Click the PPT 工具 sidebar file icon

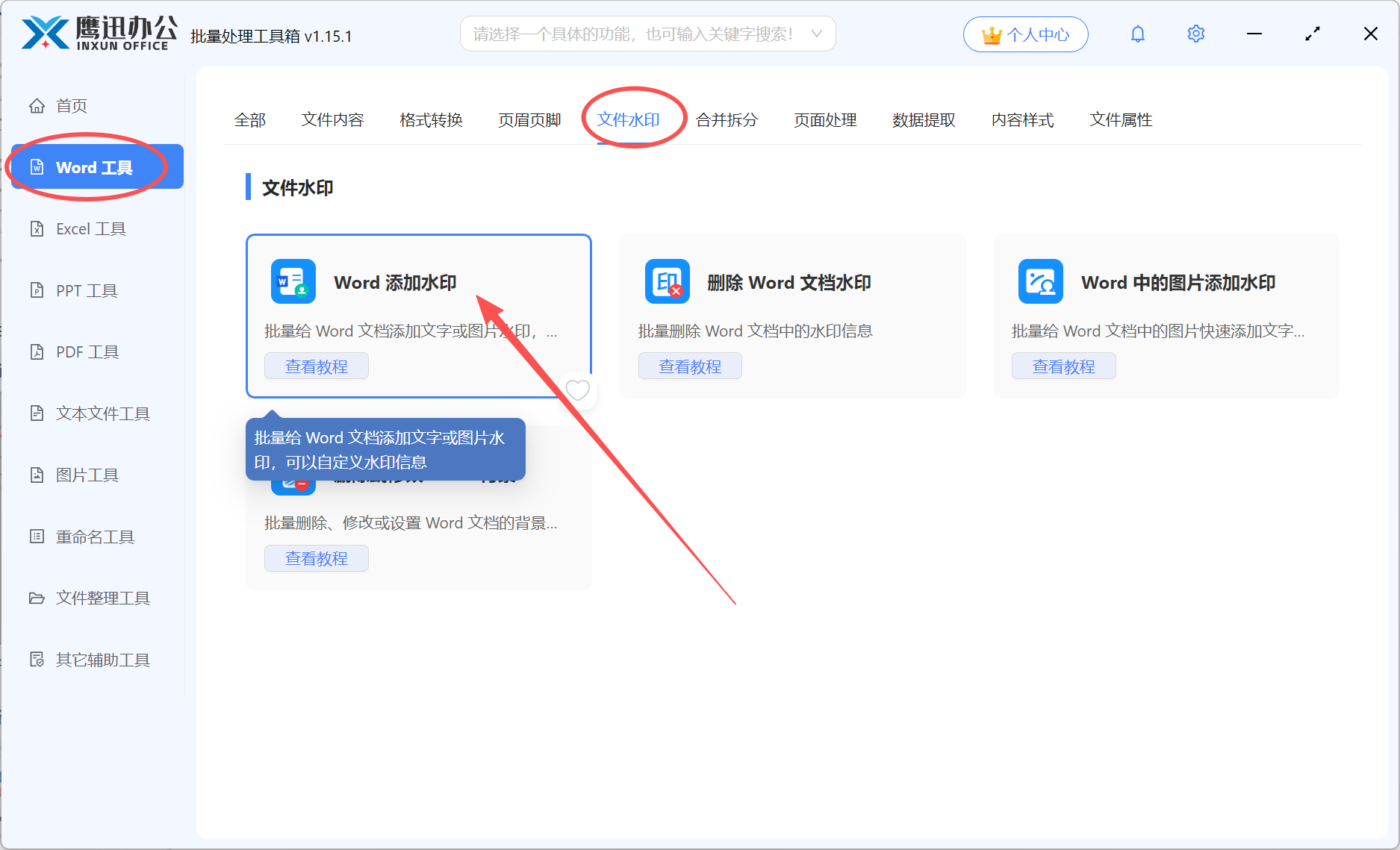[x=37, y=290]
